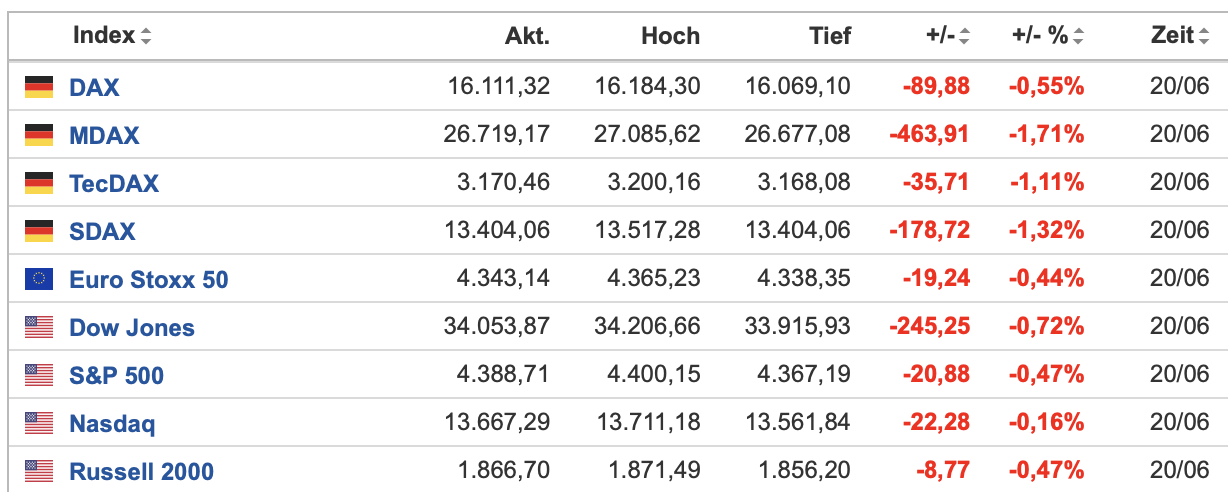The image size is (1228, 492).
Task: Sort table by Index column arrows
Action: tap(146, 37)
